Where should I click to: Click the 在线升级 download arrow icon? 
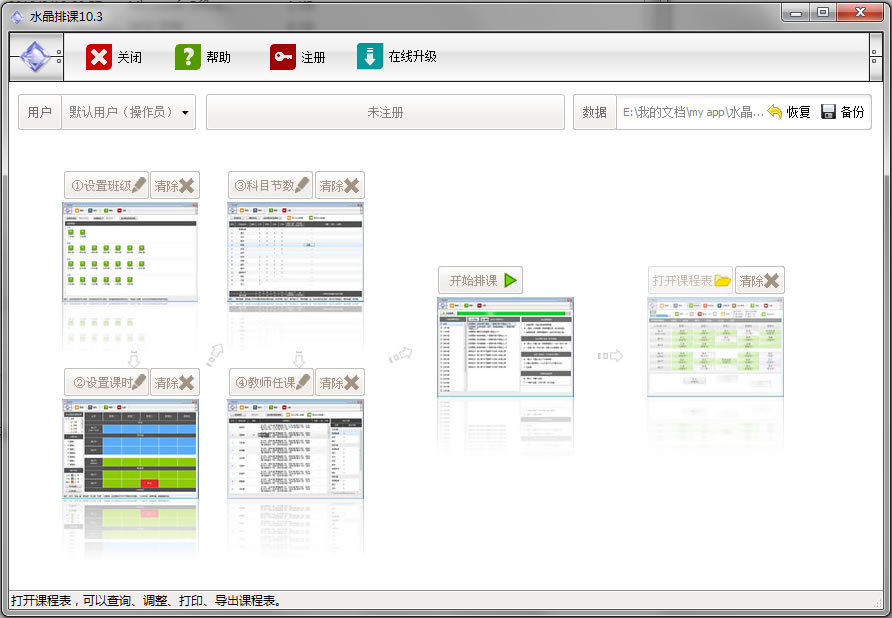(370, 57)
